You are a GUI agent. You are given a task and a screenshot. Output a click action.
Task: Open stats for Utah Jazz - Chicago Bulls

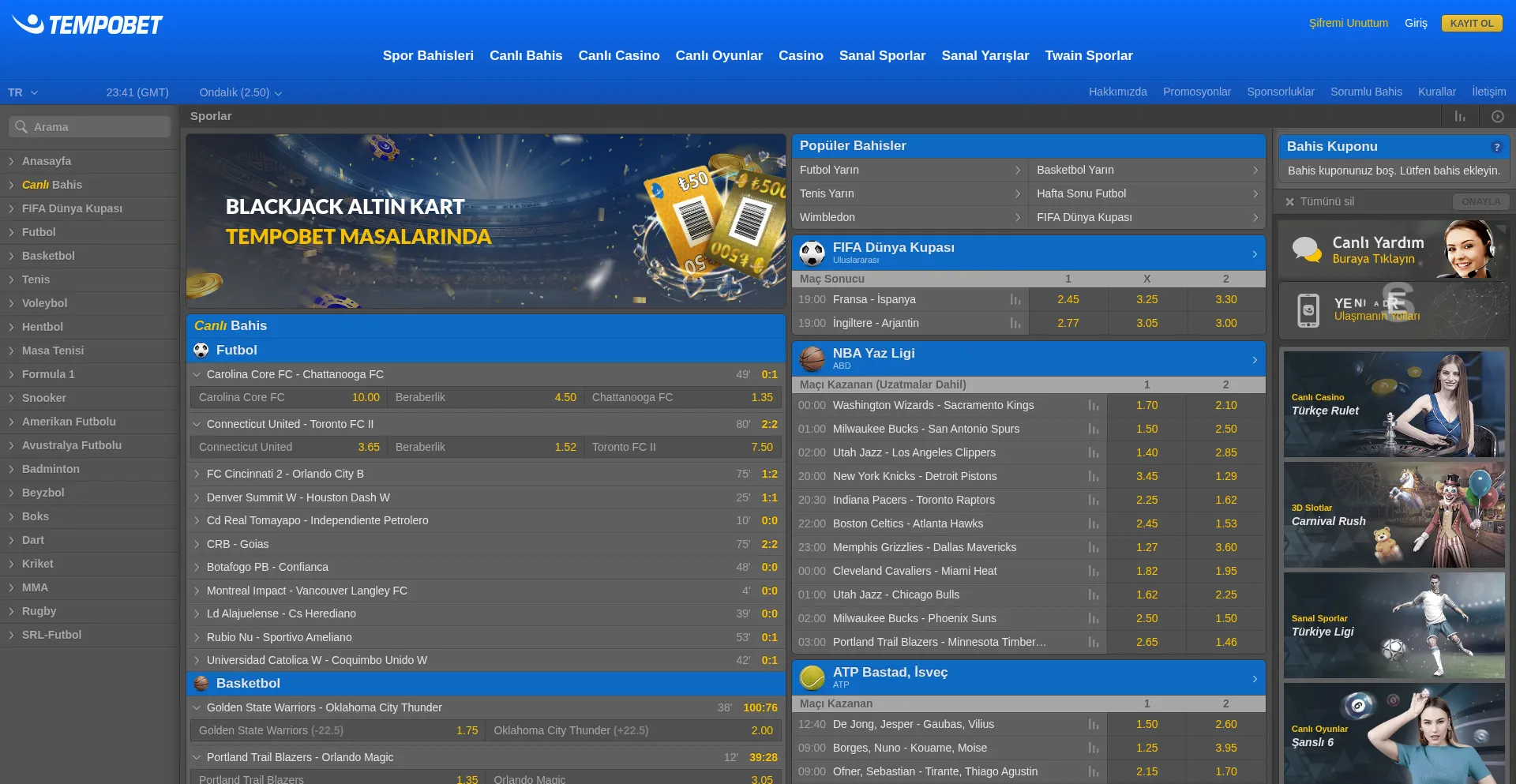click(x=1094, y=595)
